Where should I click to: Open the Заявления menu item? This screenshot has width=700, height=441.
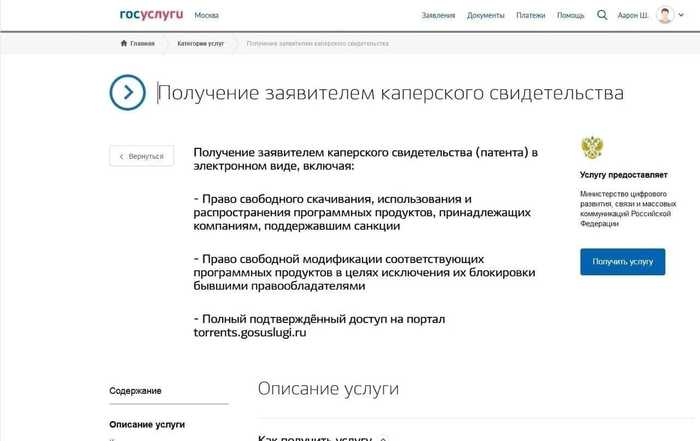438,15
